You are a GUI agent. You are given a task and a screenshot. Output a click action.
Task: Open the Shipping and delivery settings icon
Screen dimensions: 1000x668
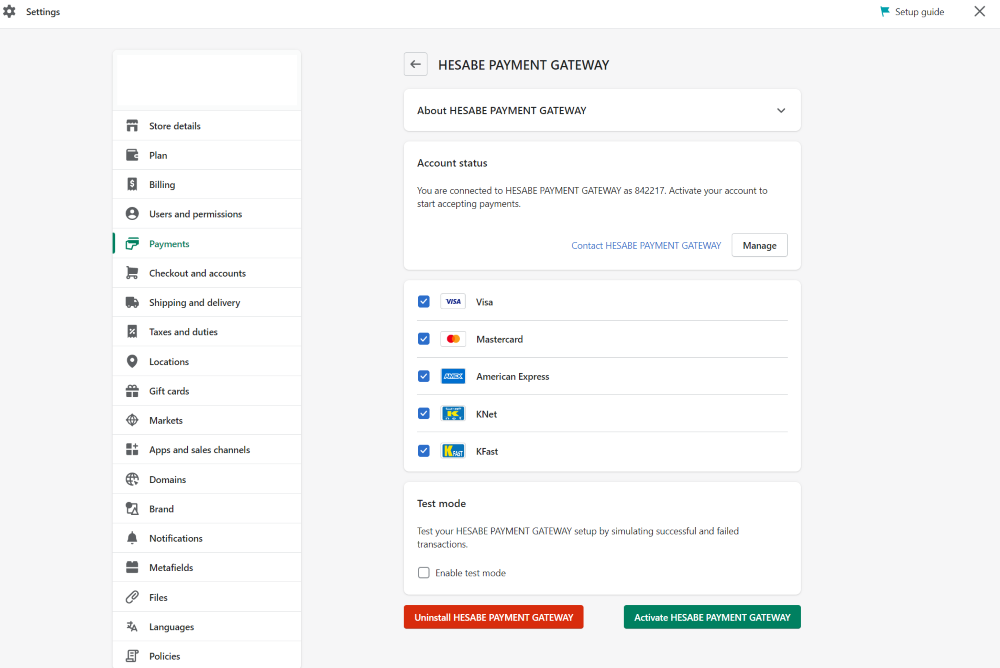click(x=132, y=302)
